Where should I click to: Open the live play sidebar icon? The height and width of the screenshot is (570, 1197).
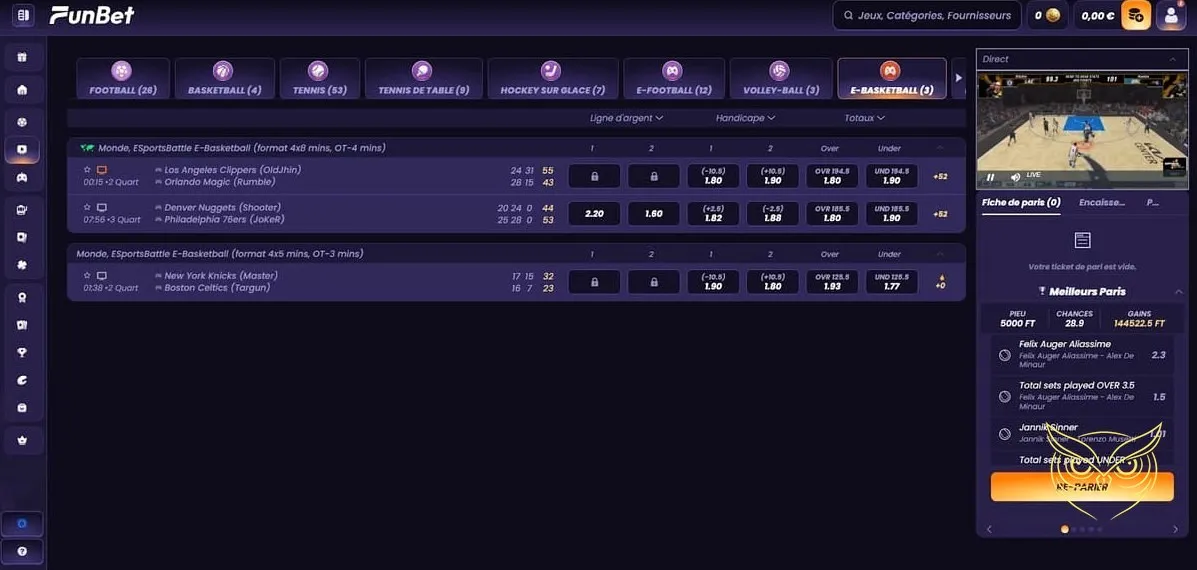(x=22, y=150)
